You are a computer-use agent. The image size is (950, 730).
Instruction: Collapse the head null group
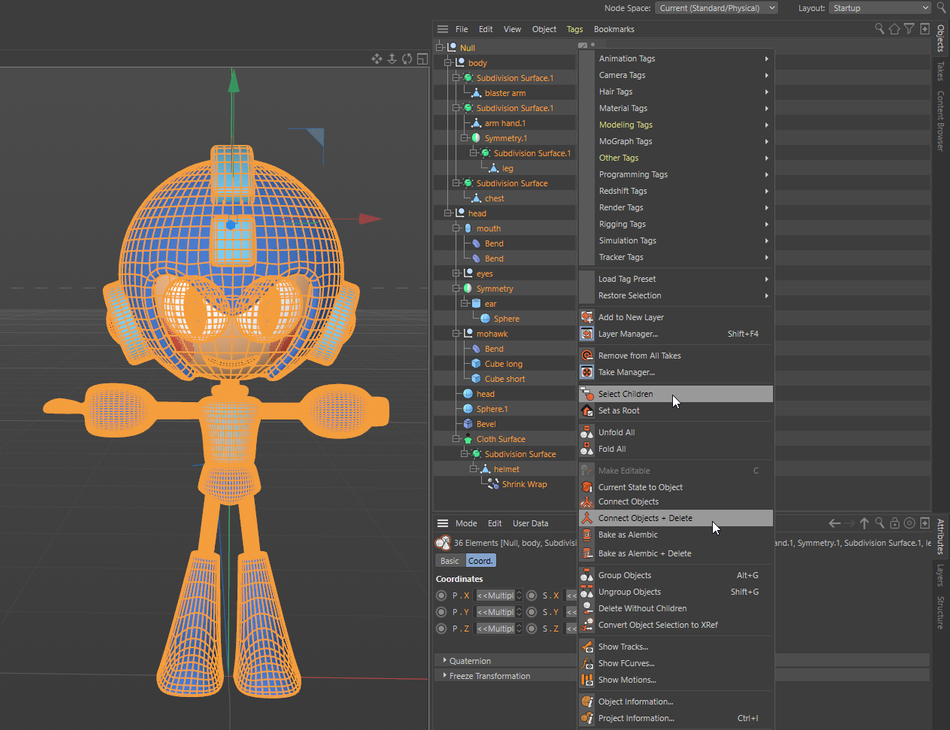pyautogui.click(x=448, y=213)
